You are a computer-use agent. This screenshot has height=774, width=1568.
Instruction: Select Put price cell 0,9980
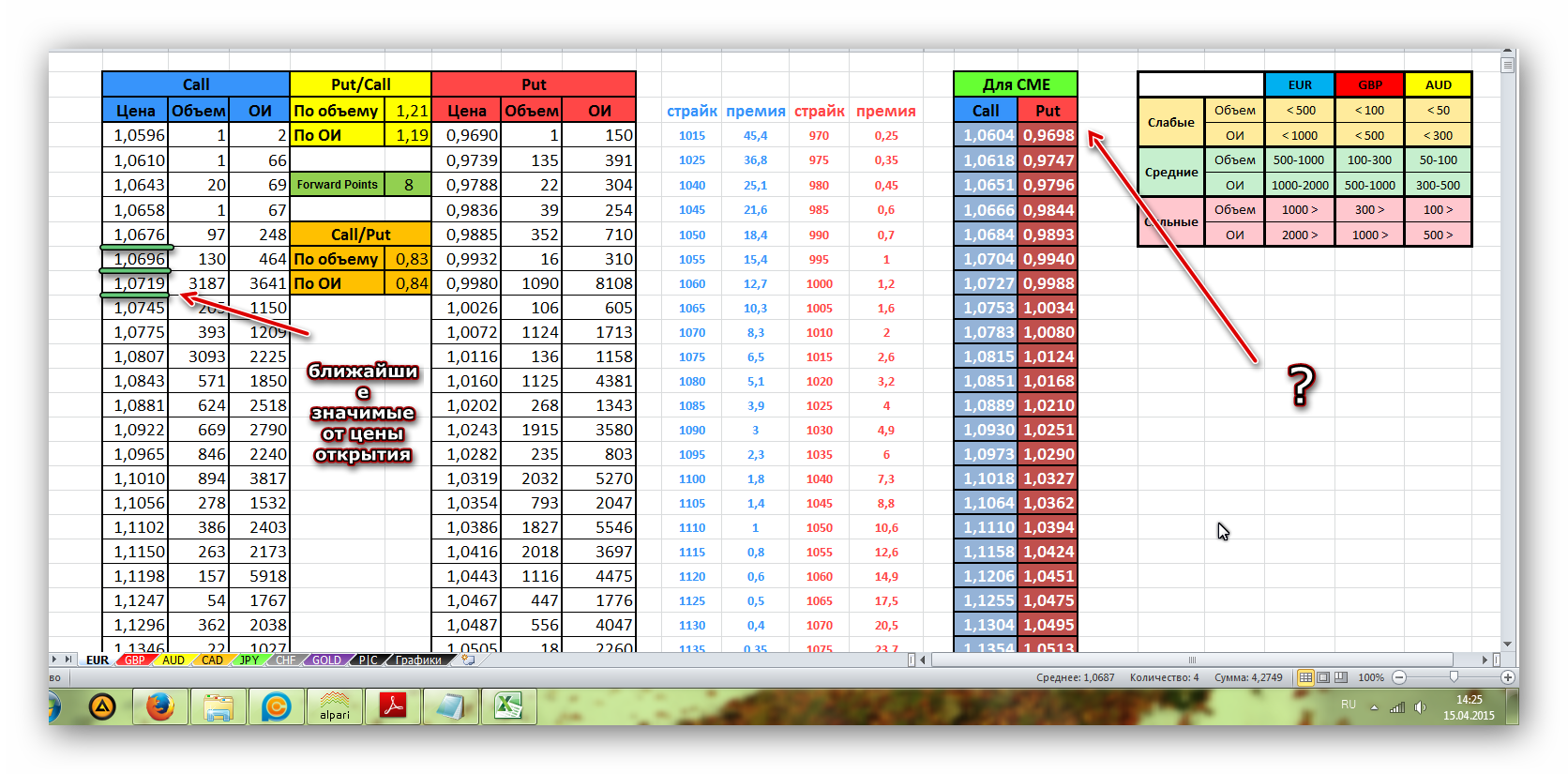[466, 283]
